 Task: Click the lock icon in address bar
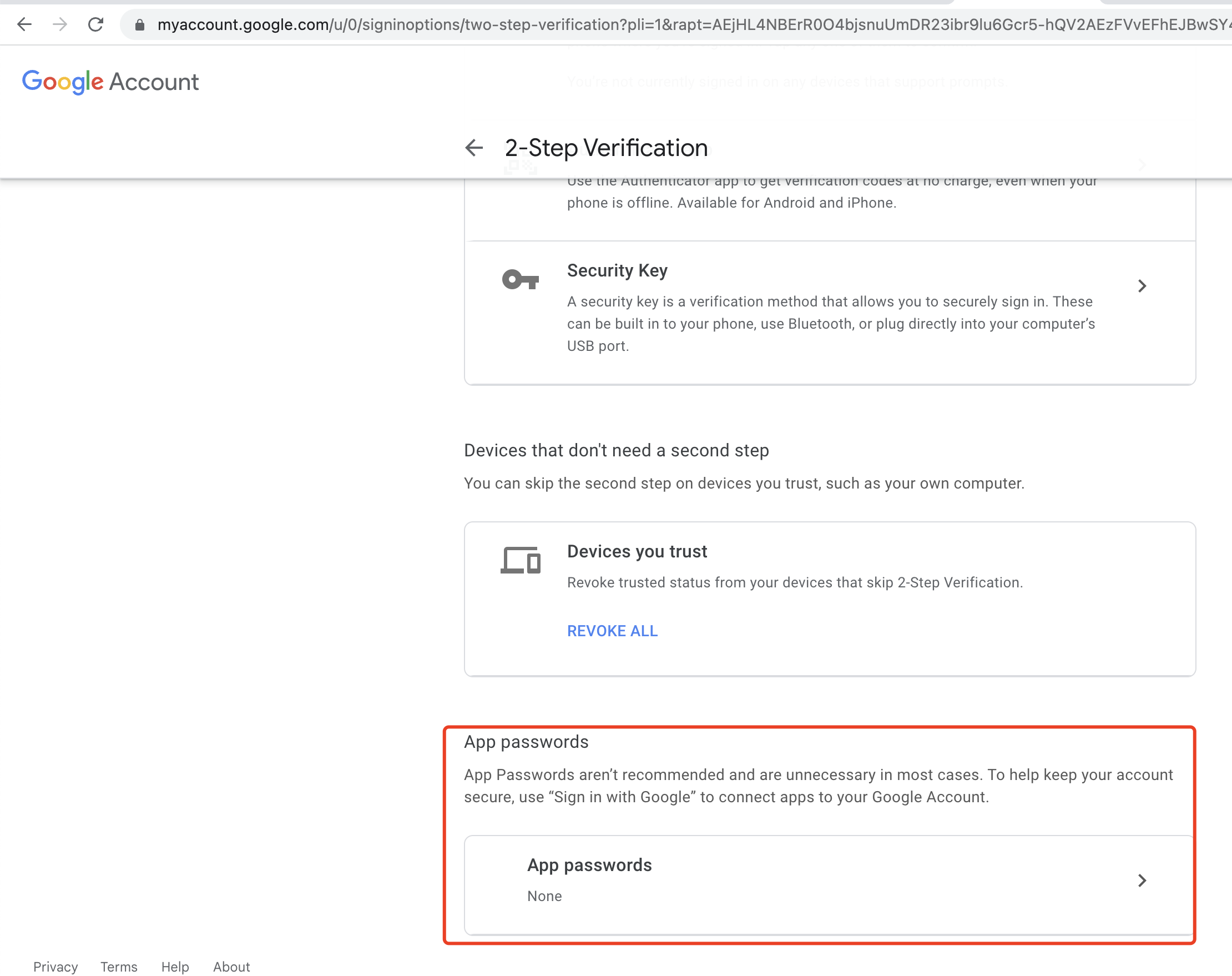(140, 24)
